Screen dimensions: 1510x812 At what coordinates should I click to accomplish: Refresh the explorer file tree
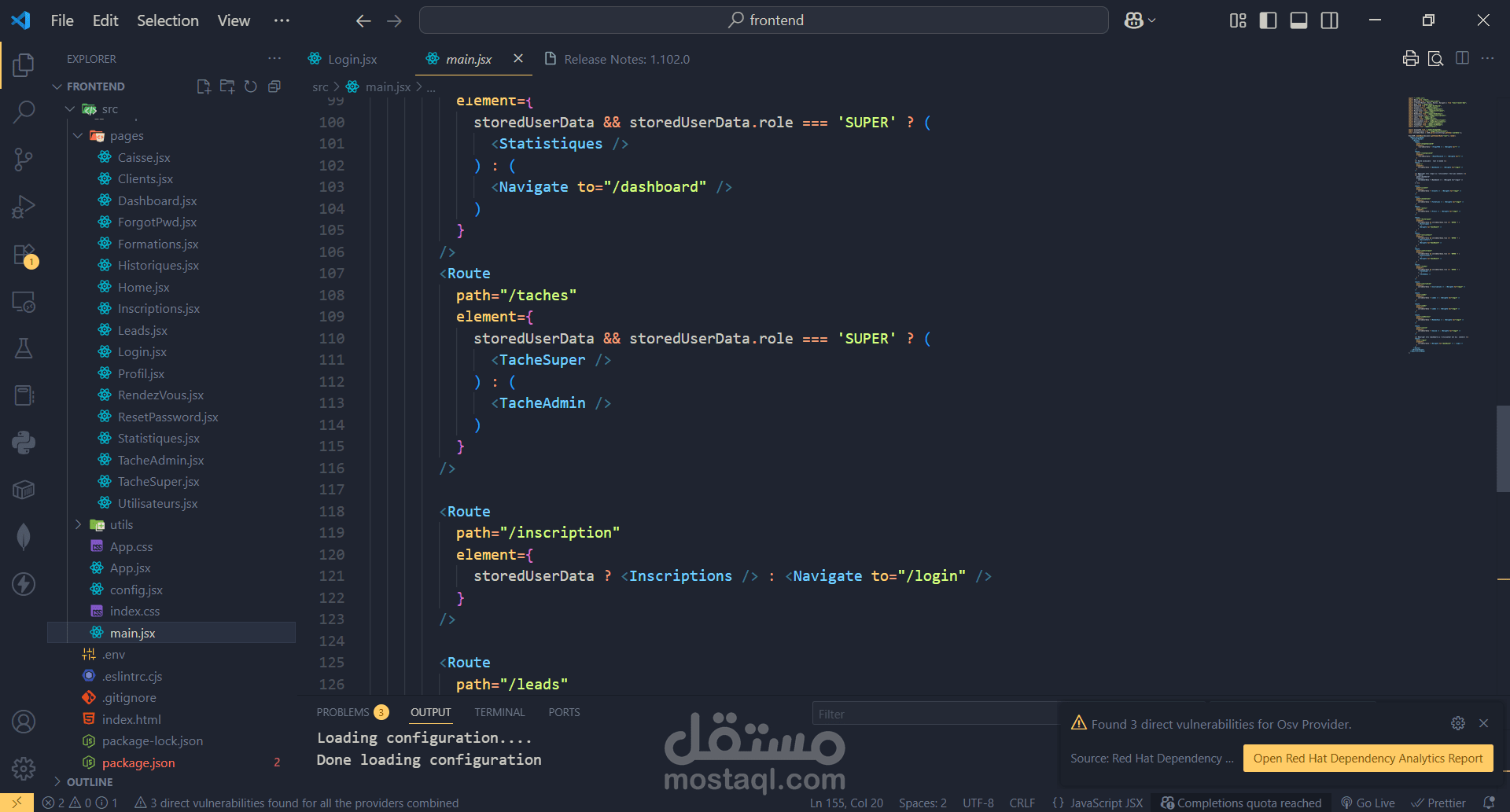[x=251, y=86]
